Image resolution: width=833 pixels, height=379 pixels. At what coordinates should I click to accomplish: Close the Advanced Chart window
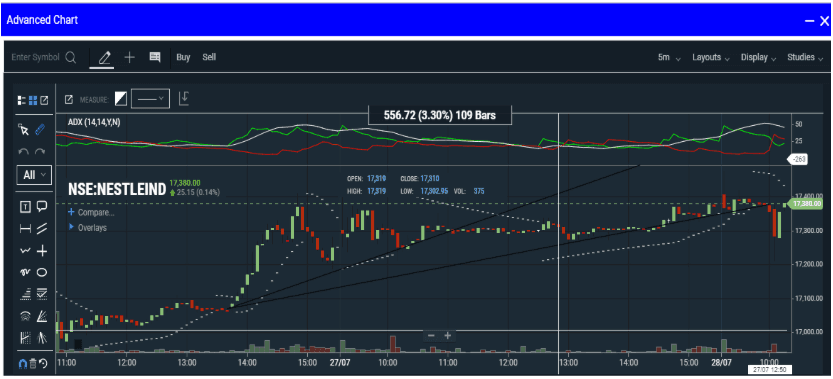[x=824, y=21]
